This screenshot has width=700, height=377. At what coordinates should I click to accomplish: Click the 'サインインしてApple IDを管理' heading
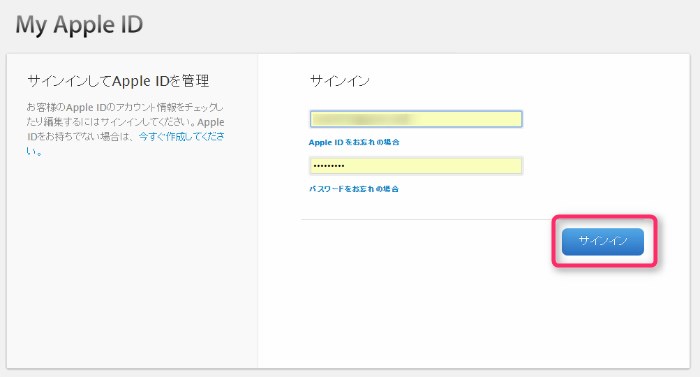pyautogui.click(x=118, y=81)
